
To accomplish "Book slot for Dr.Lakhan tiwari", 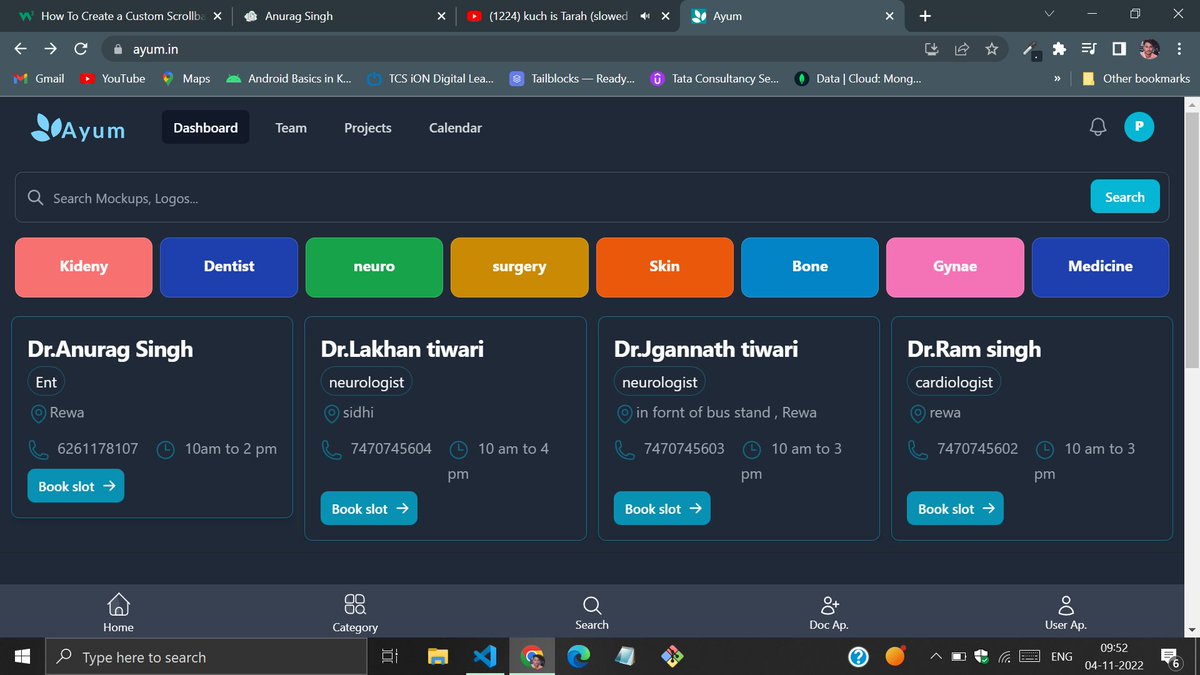I will tap(369, 508).
